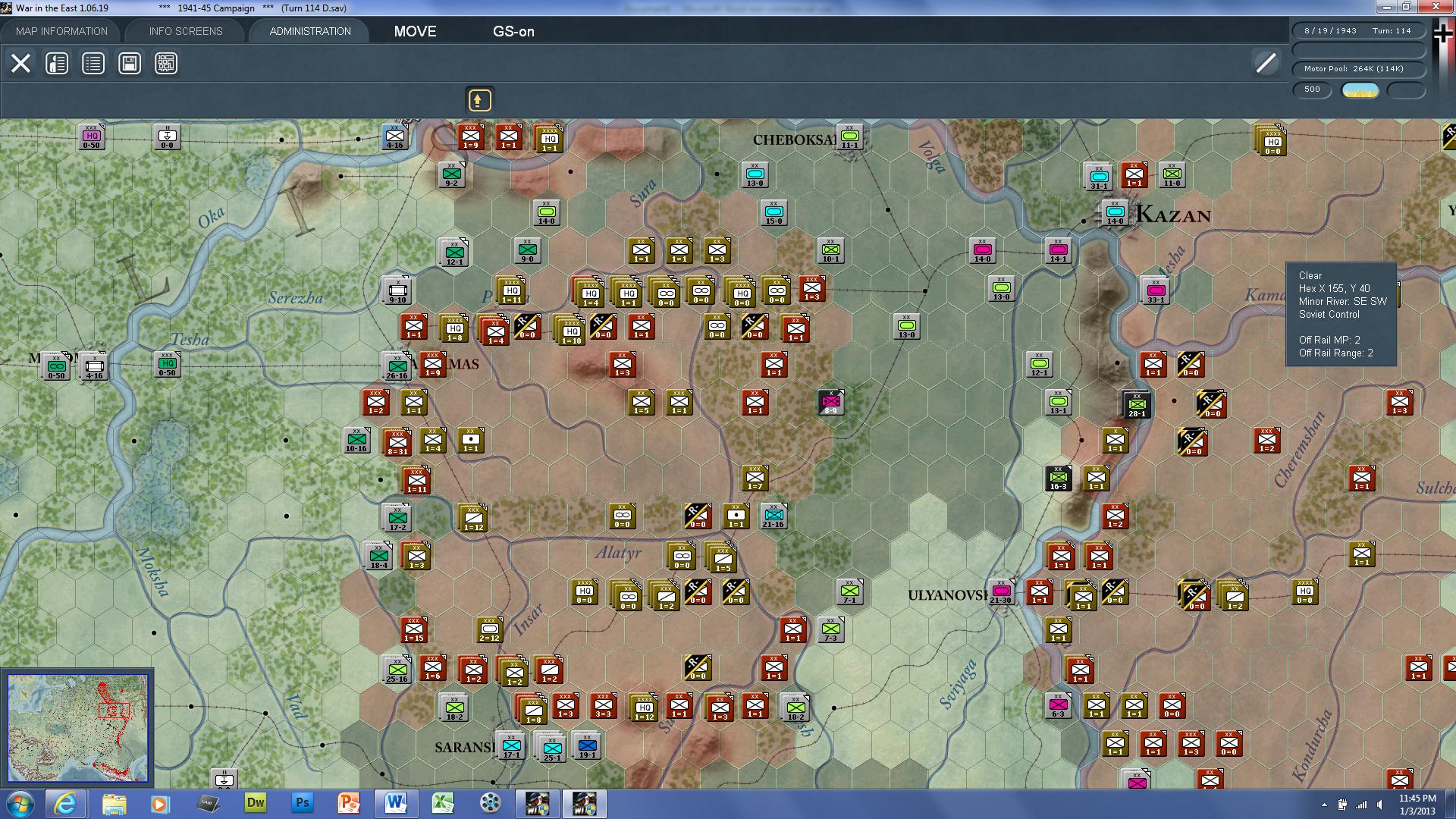This screenshot has width=1456, height=819.
Task: Select the red Soviet 8=31 unit counter
Action: 397,443
